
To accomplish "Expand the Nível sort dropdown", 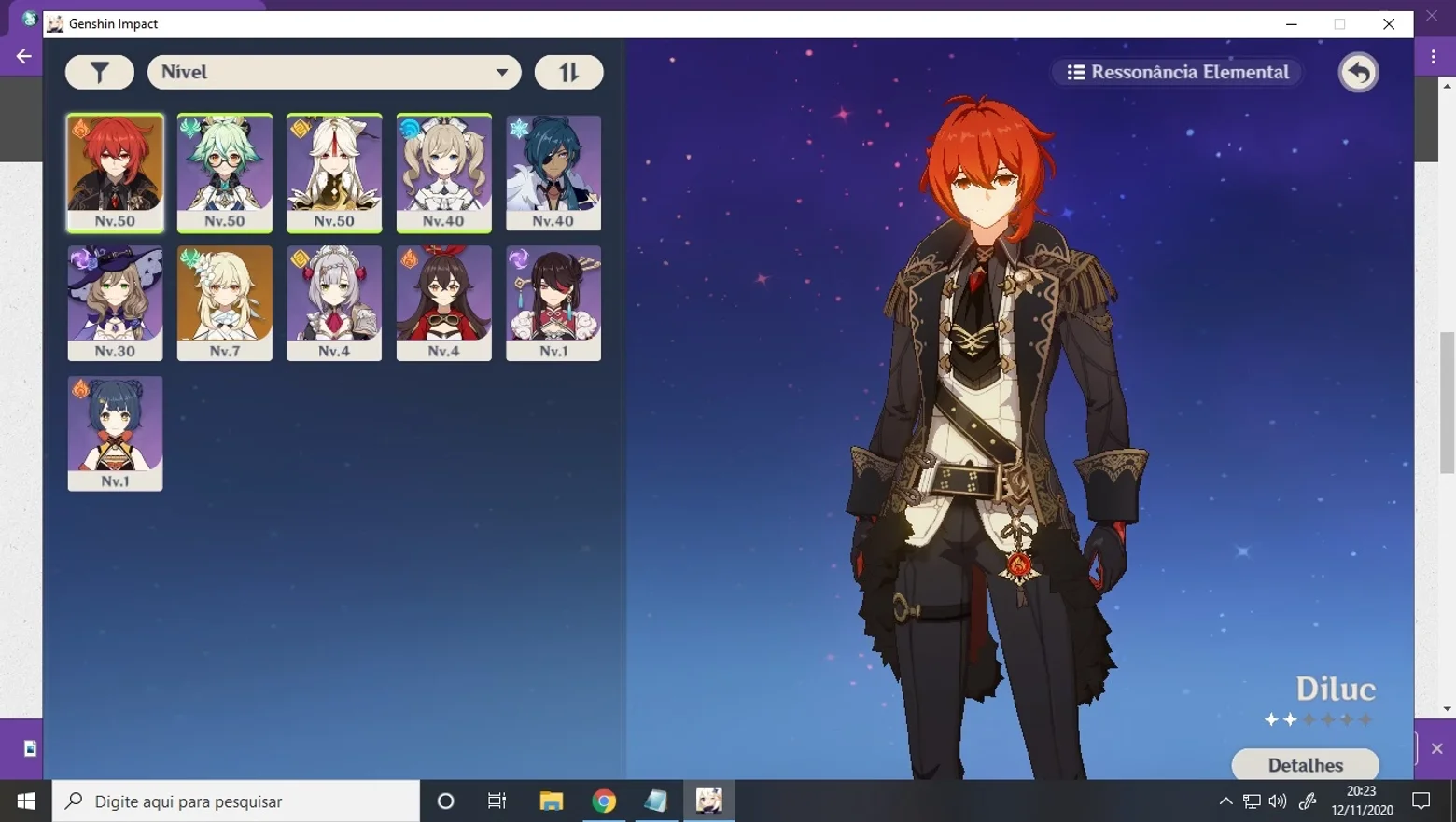I will 334,72.
